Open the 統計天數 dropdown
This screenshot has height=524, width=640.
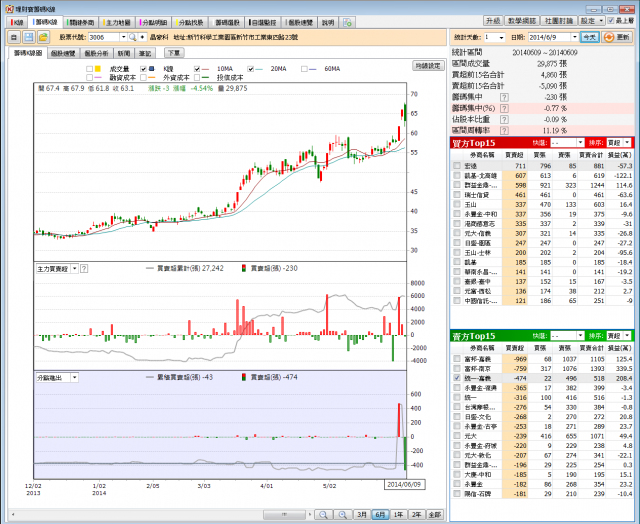pyautogui.click(x=501, y=37)
